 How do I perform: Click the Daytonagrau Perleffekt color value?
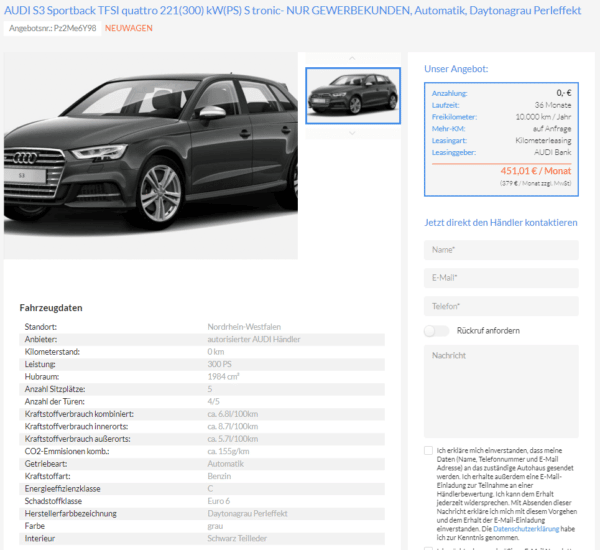pos(247,514)
